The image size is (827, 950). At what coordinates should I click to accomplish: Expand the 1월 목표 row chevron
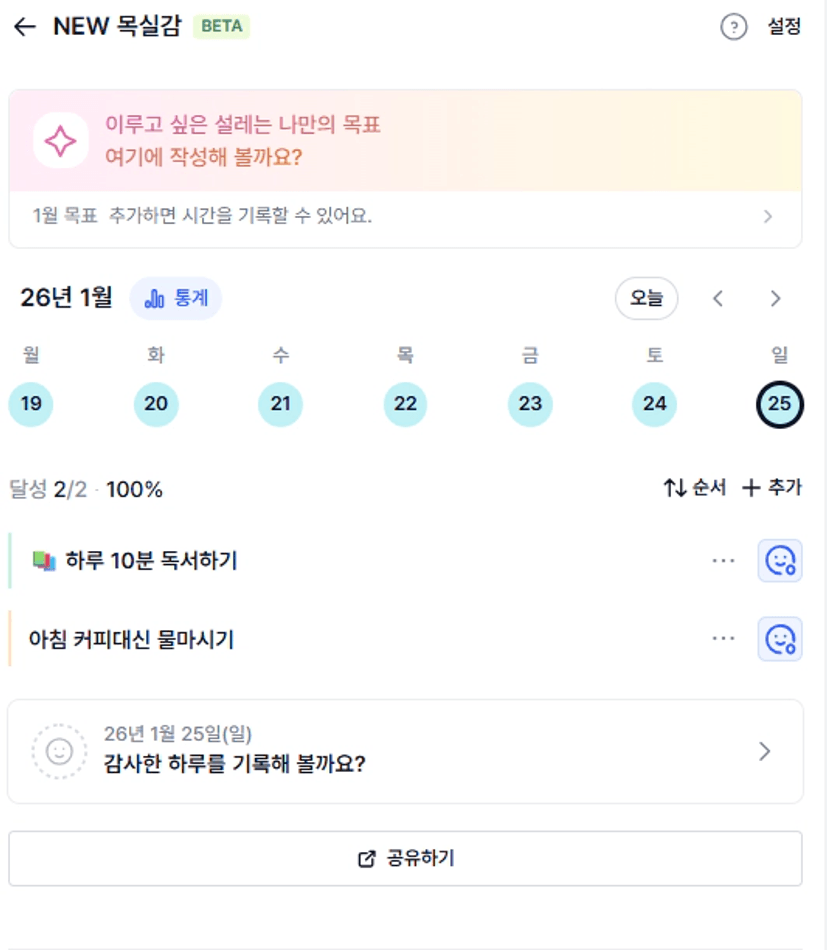[x=767, y=216]
